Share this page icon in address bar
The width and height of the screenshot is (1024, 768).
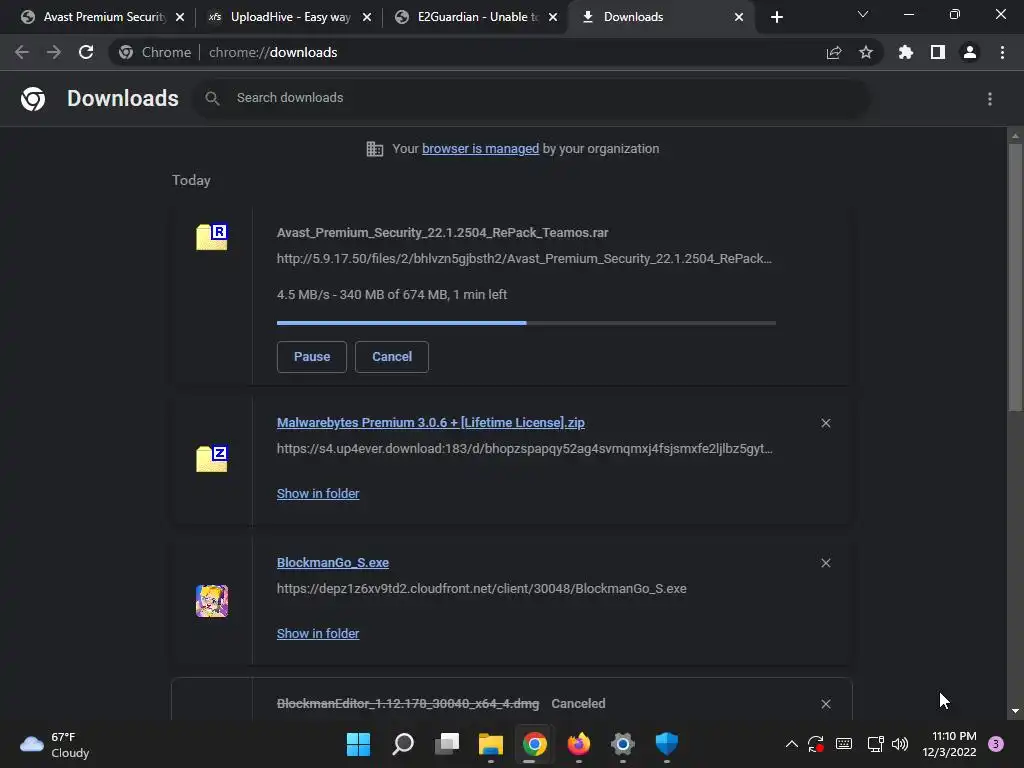tap(834, 52)
